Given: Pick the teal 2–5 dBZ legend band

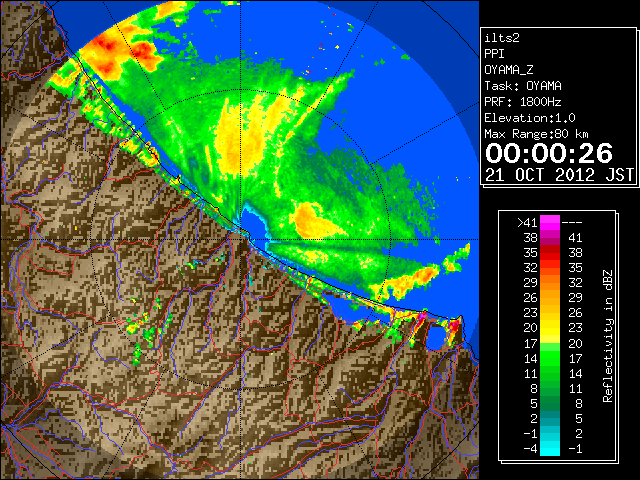Looking at the screenshot, I should [x=550, y=418].
